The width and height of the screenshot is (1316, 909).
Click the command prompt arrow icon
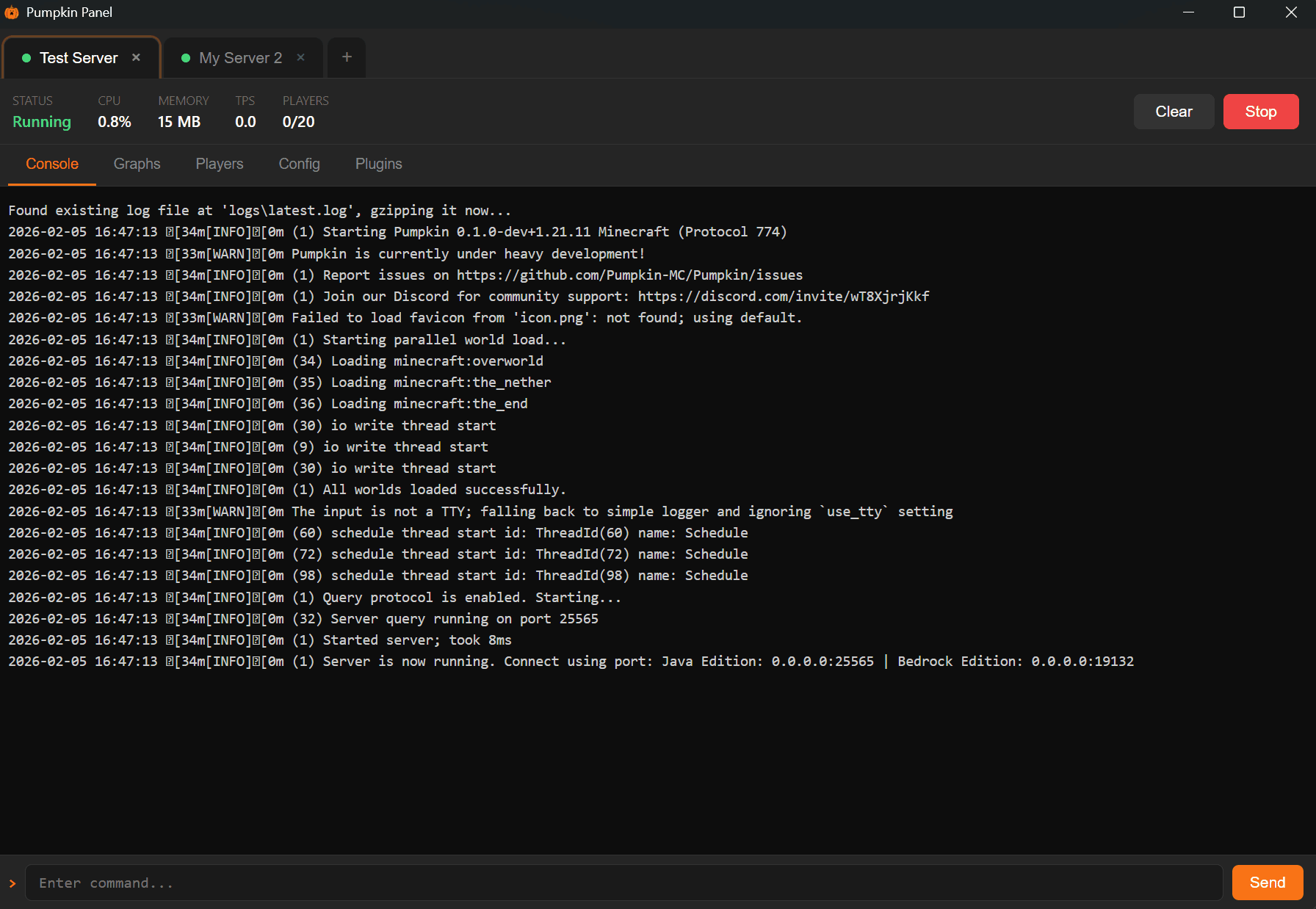[12, 883]
